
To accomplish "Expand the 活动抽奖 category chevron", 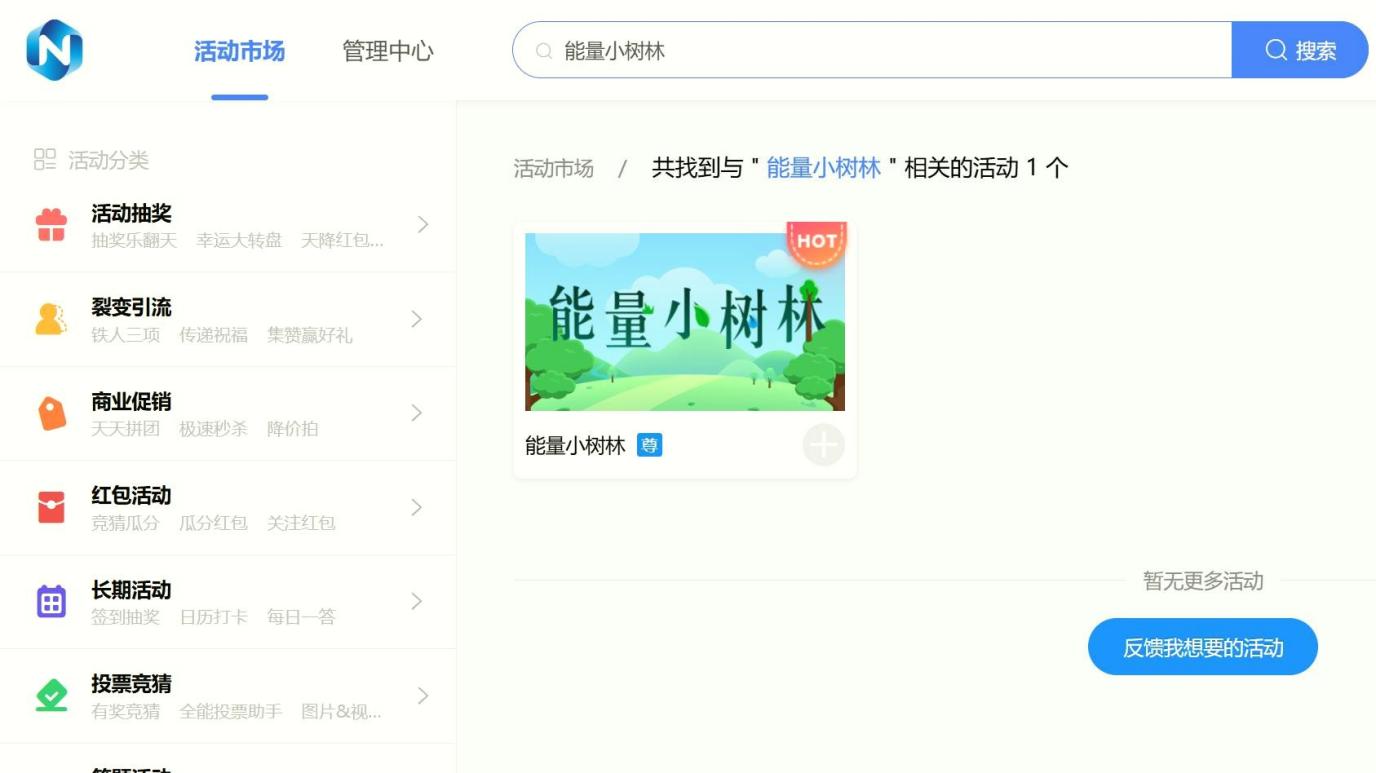I will (423, 224).
